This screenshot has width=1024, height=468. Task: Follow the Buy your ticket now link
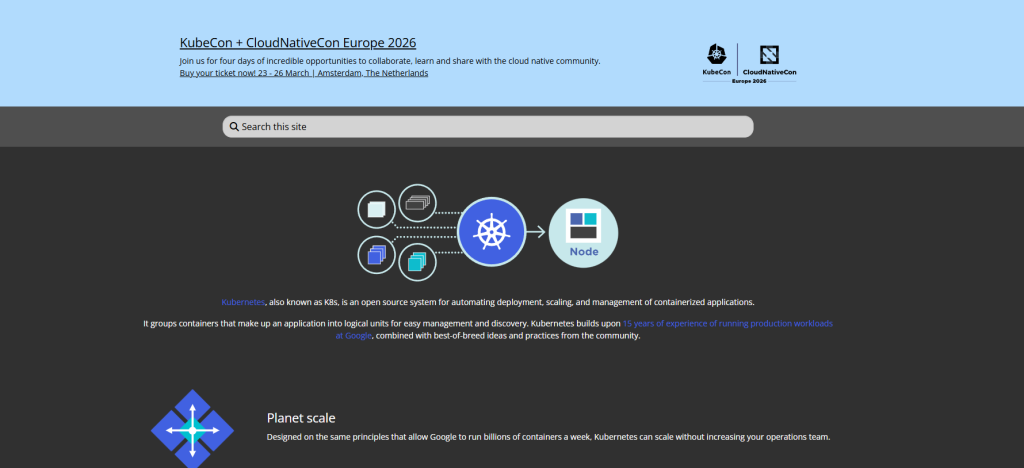coord(304,73)
